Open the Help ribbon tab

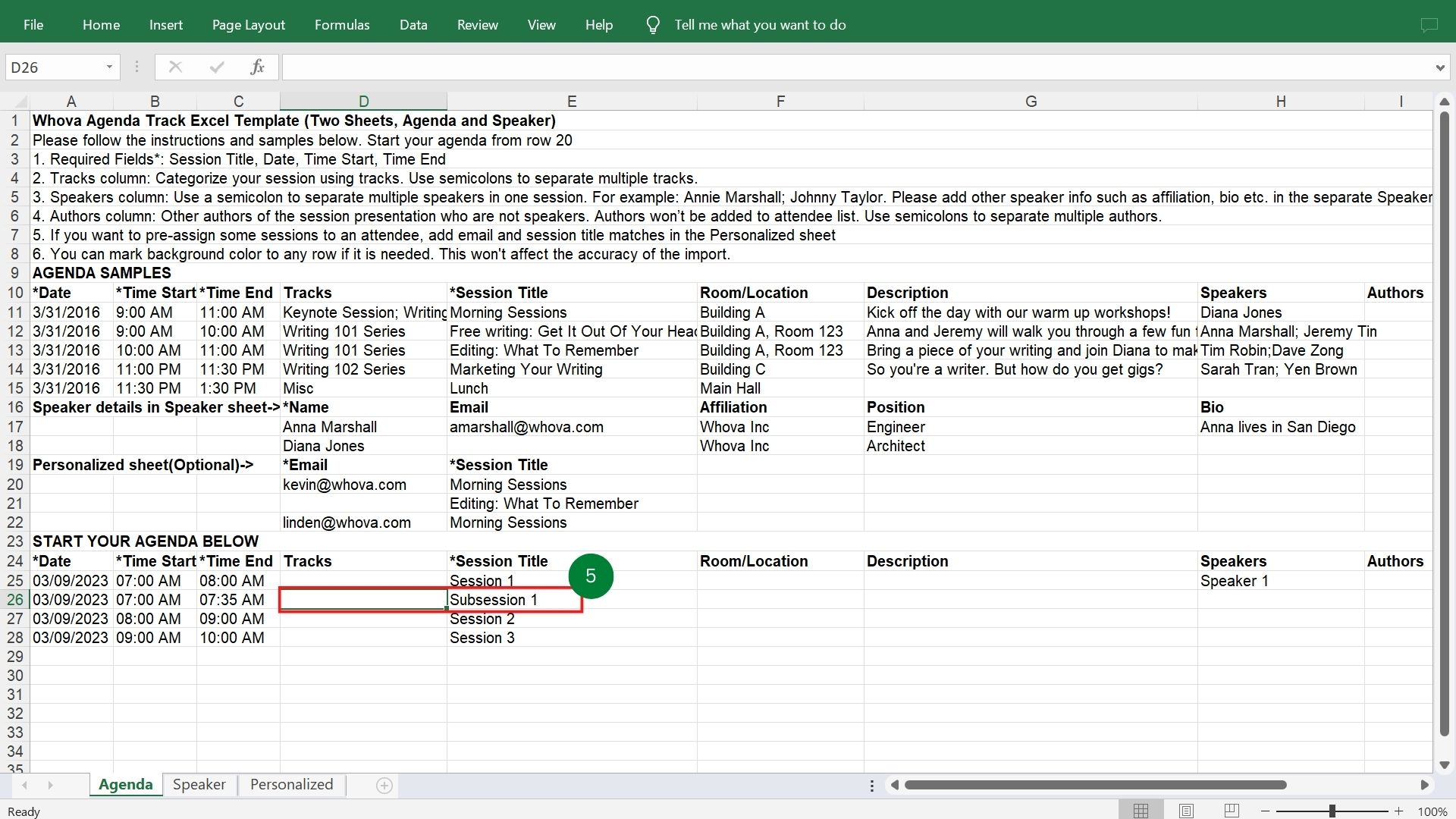[x=598, y=25]
